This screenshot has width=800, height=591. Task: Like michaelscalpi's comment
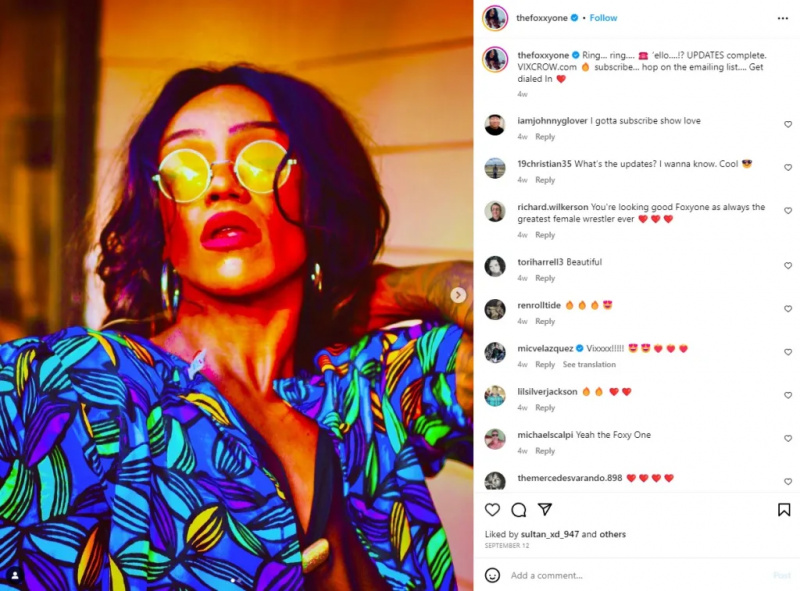[788, 438]
